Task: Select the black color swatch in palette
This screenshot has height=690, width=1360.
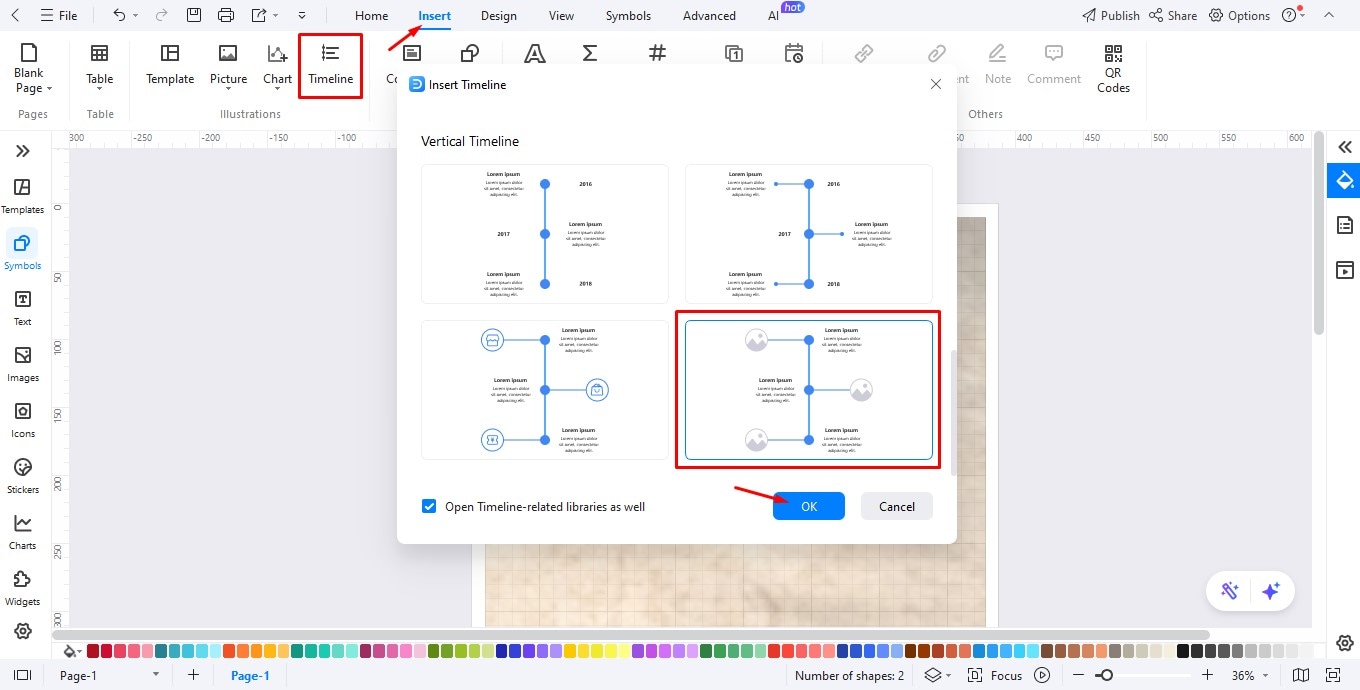Action: (x=1183, y=650)
